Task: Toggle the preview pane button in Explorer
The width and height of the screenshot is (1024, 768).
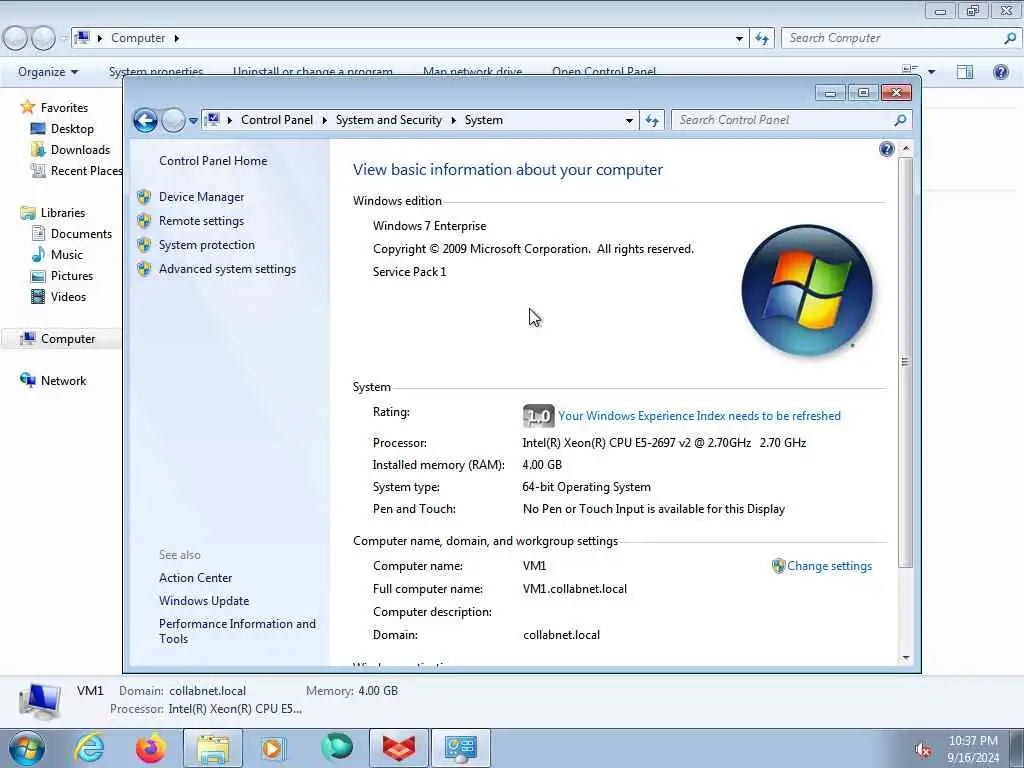Action: (x=965, y=72)
